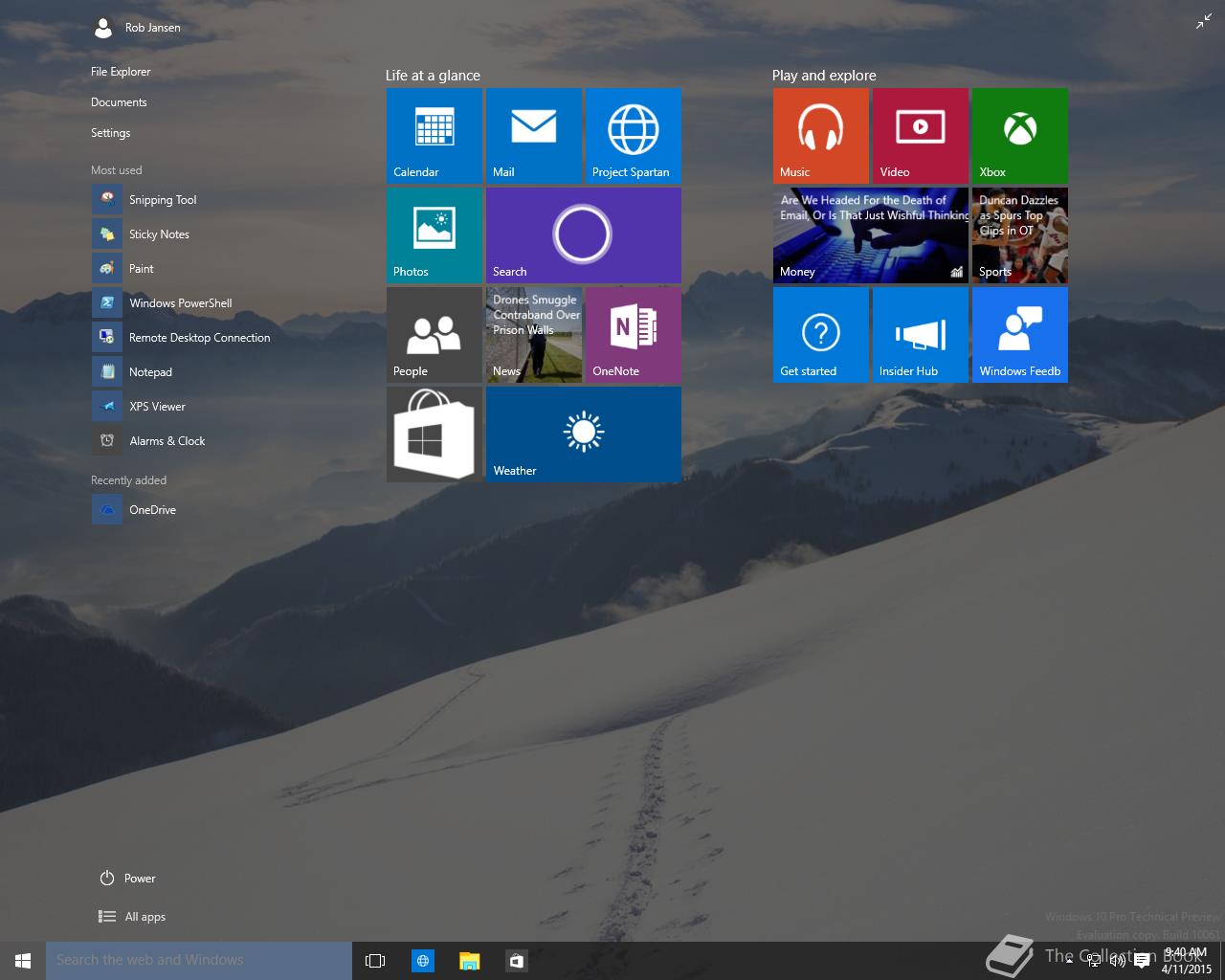Open the Cortana Search tile
This screenshot has width=1225, height=980.
tap(583, 235)
